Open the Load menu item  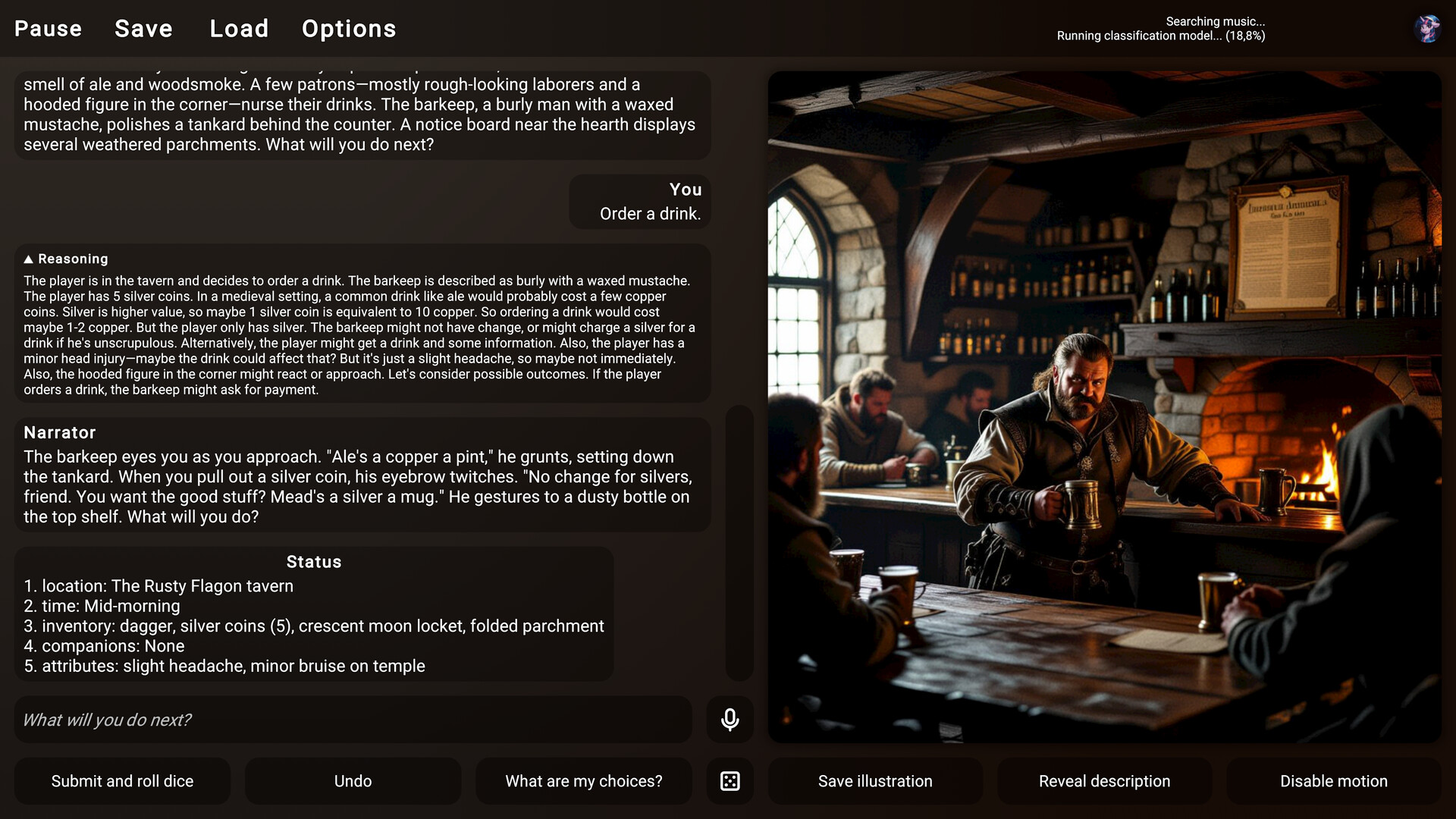[x=239, y=29]
